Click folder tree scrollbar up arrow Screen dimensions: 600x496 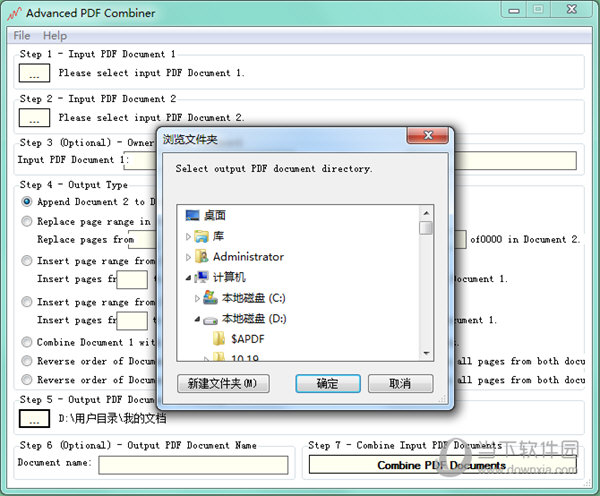tap(426, 213)
